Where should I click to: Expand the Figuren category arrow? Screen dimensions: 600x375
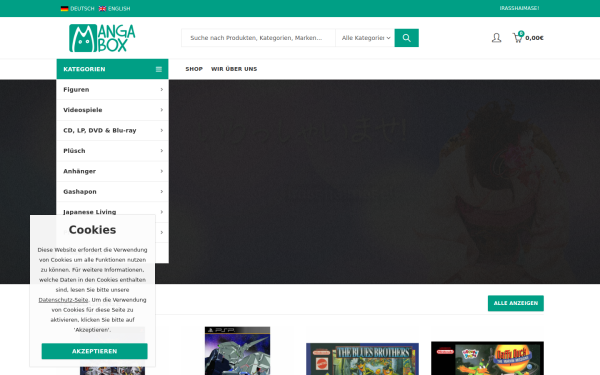click(x=161, y=90)
